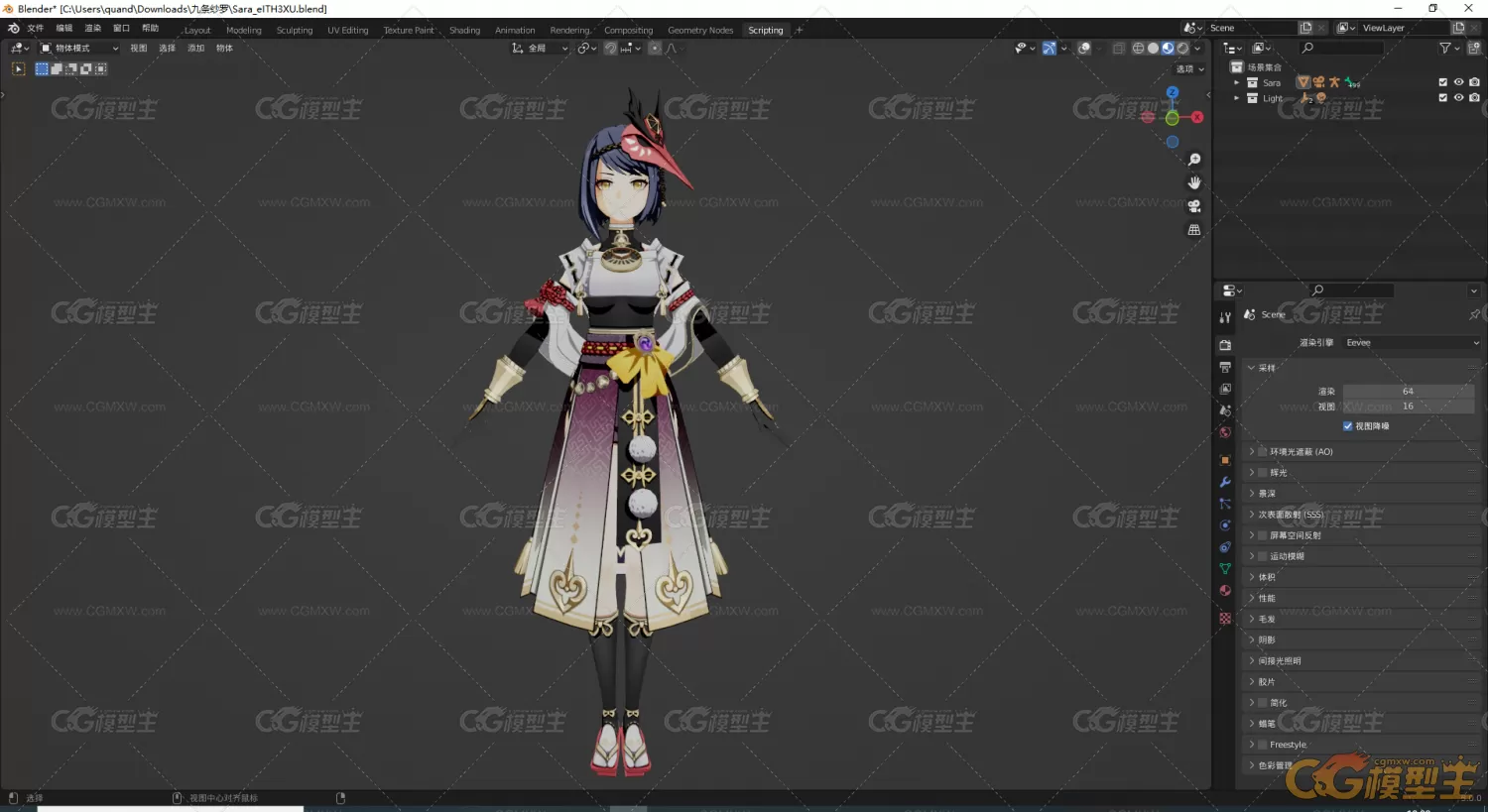Open the viewport 添加 Add menu
This screenshot has width=1488, height=812.
[x=196, y=48]
